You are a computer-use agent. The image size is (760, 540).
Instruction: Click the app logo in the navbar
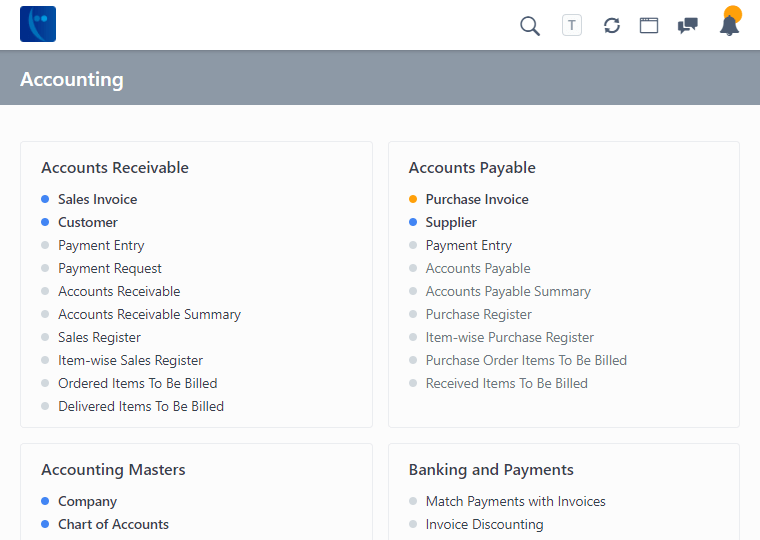(x=38, y=24)
